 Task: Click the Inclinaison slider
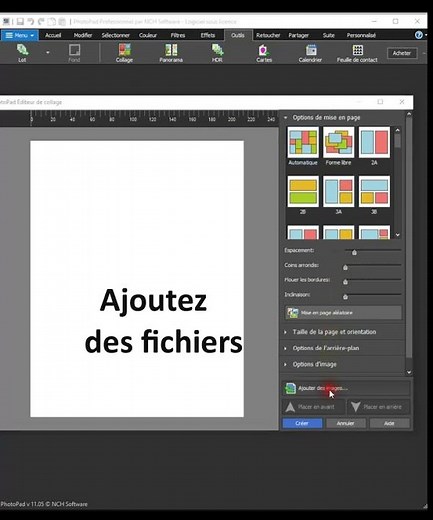point(373,295)
